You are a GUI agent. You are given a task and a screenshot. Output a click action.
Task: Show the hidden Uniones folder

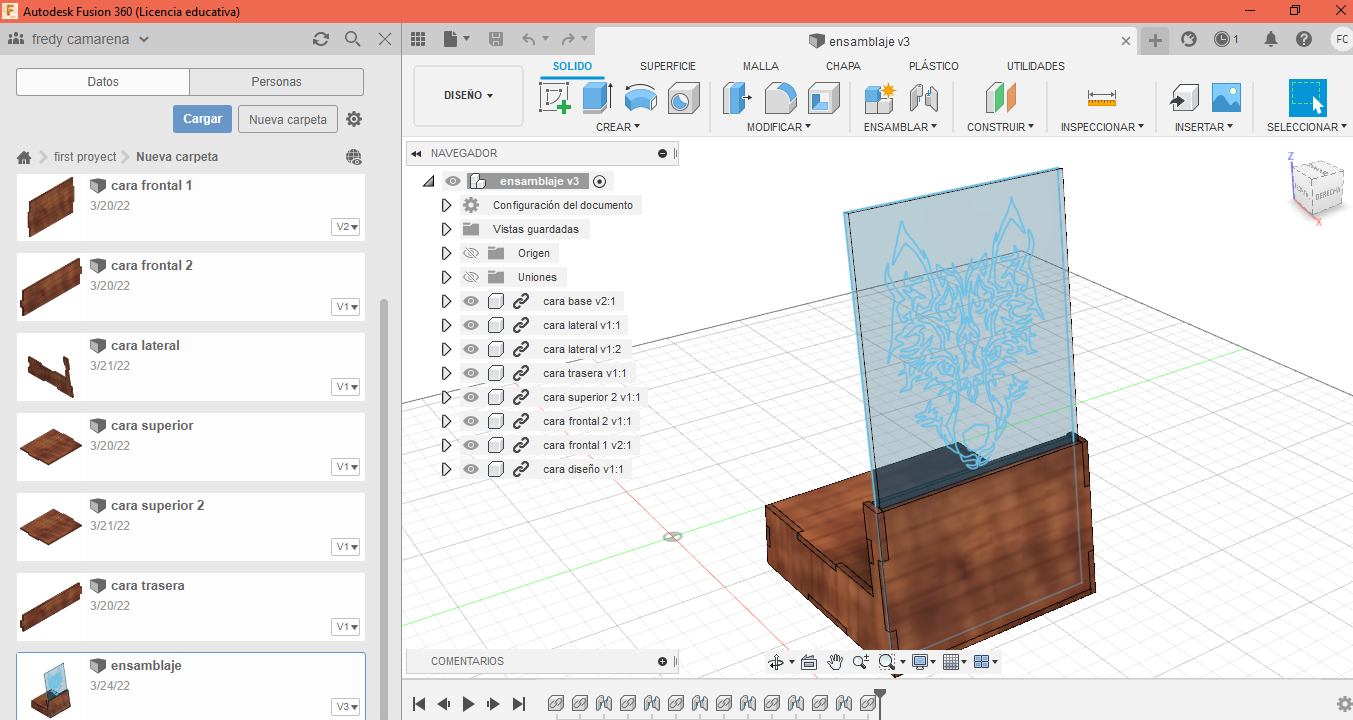pos(471,277)
